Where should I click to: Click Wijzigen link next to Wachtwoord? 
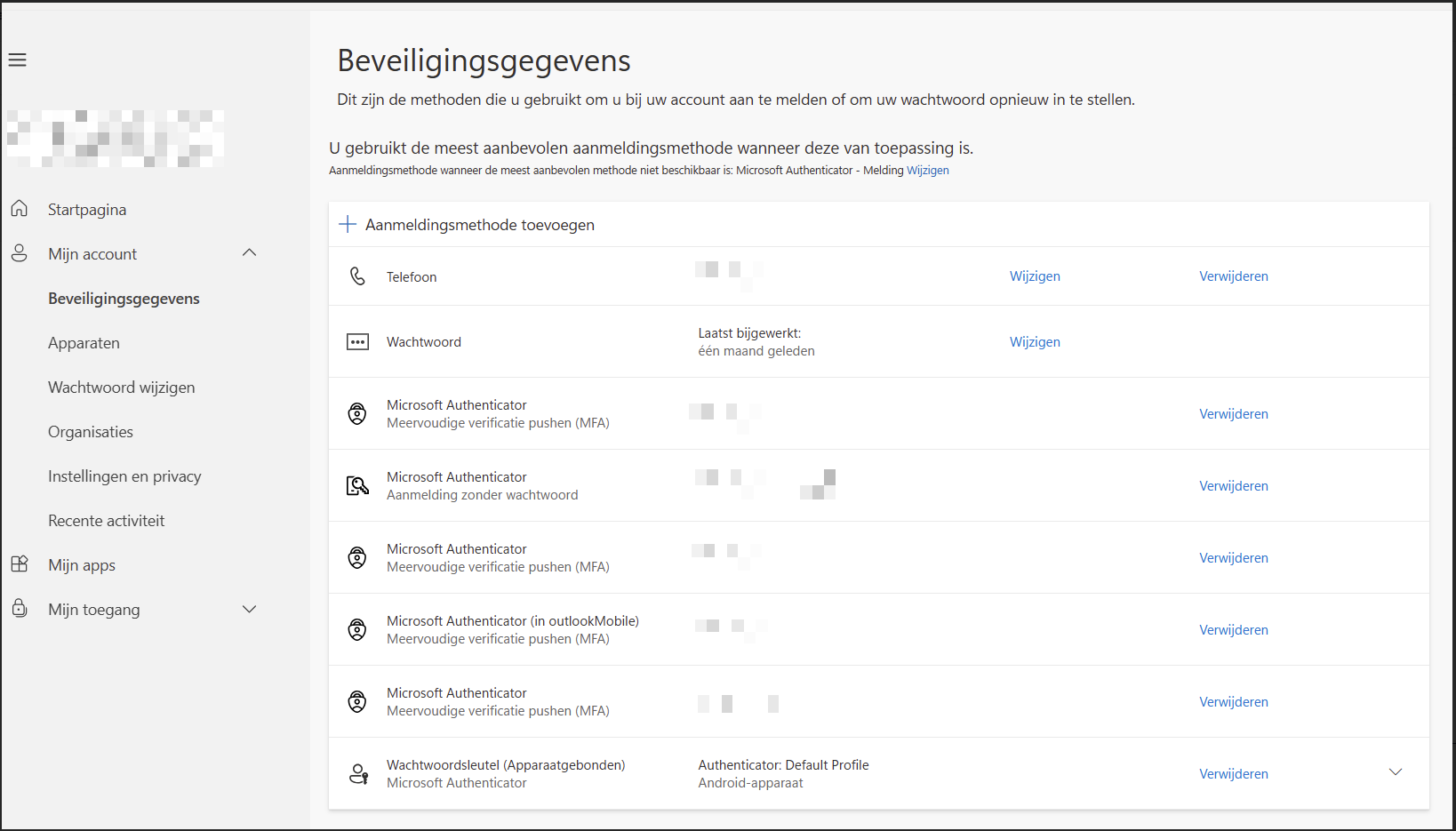1035,342
